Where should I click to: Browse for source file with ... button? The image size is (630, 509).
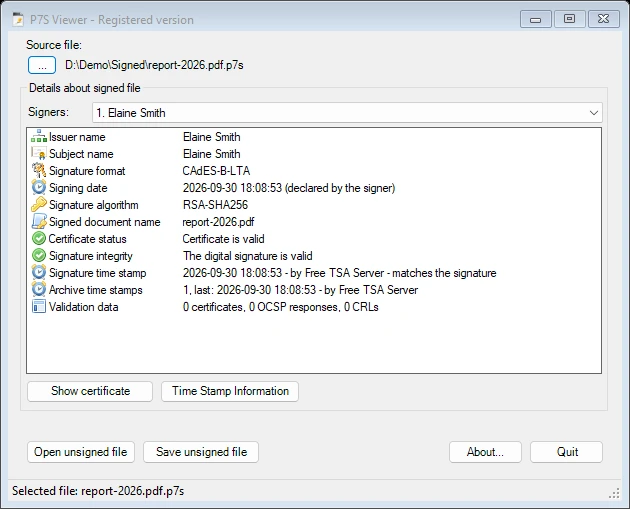click(42, 65)
